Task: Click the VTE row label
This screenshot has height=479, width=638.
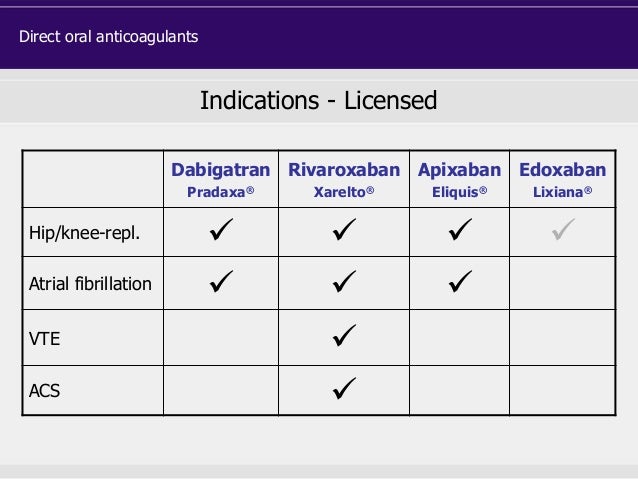Action: pyautogui.click(x=44, y=339)
